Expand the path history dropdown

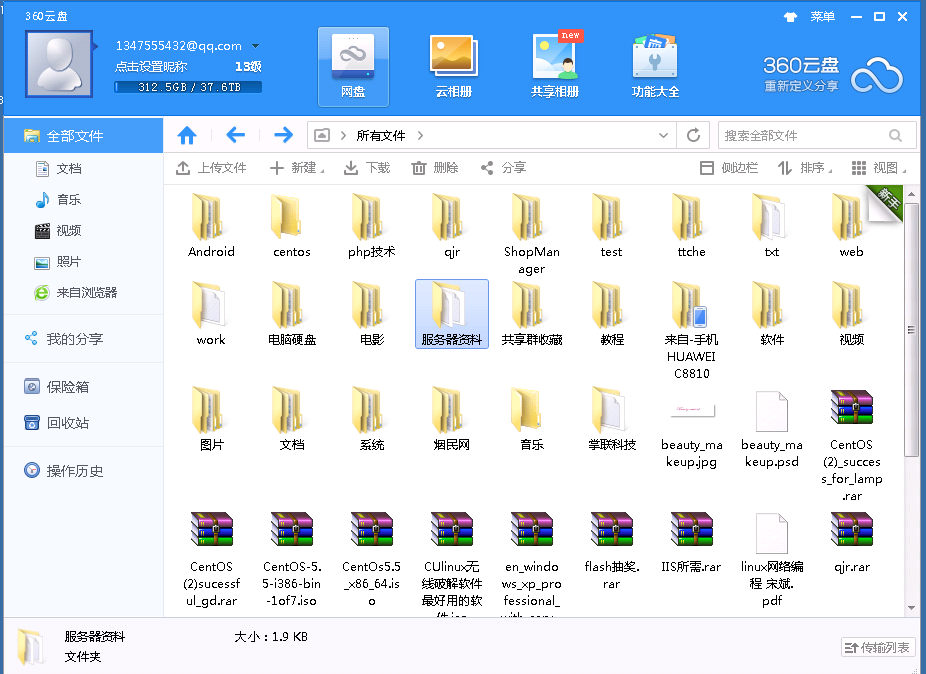(x=663, y=135)
